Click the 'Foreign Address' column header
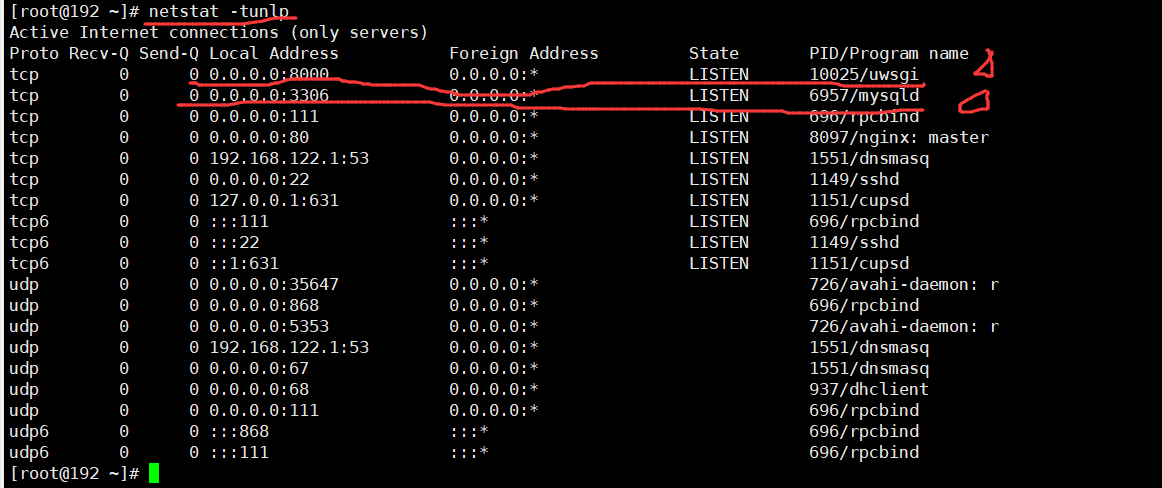Viewport: 1162px width, 488px height. [523, 54]
